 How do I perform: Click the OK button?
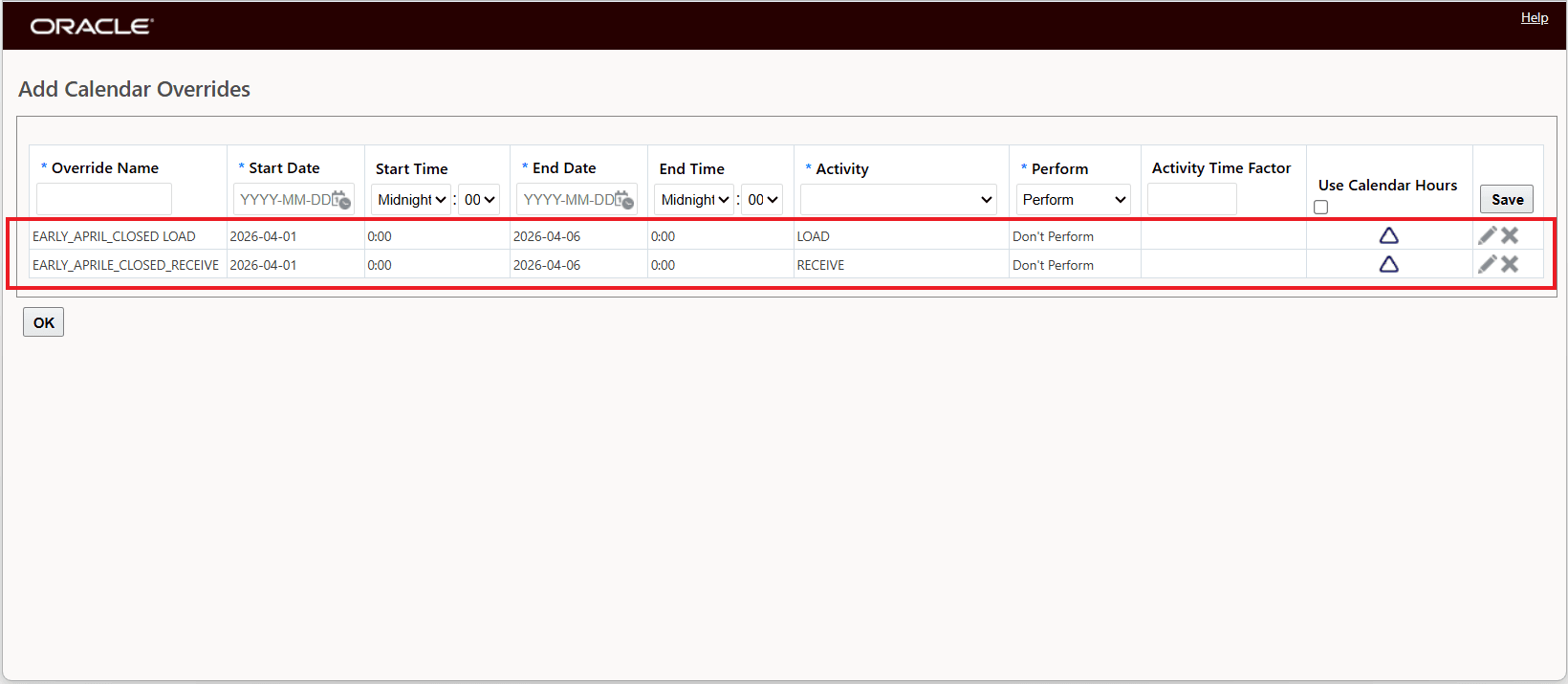[43, 322]
